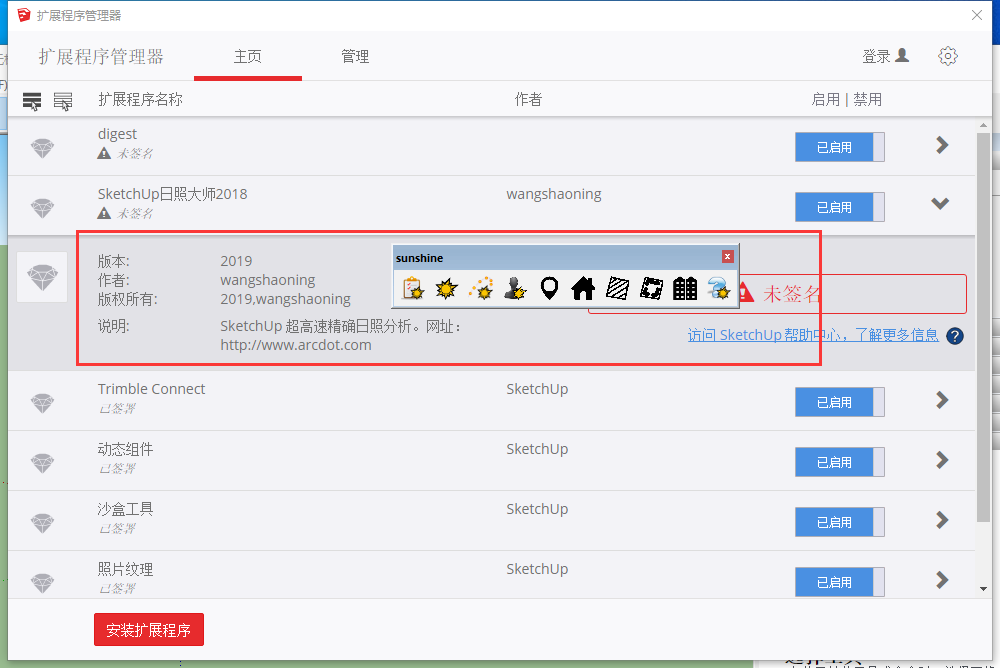Expand the 照片纹理 details chevron
Screen dimensions: 1000x668
(x=942, y=580)
